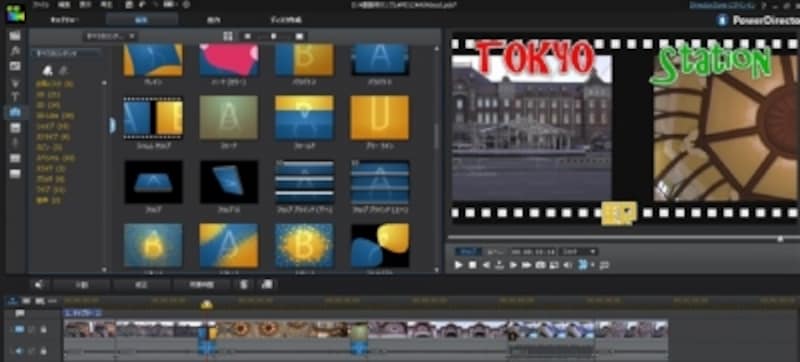
Task: Toggle the video track visibility checkbox
Action: 32,330
